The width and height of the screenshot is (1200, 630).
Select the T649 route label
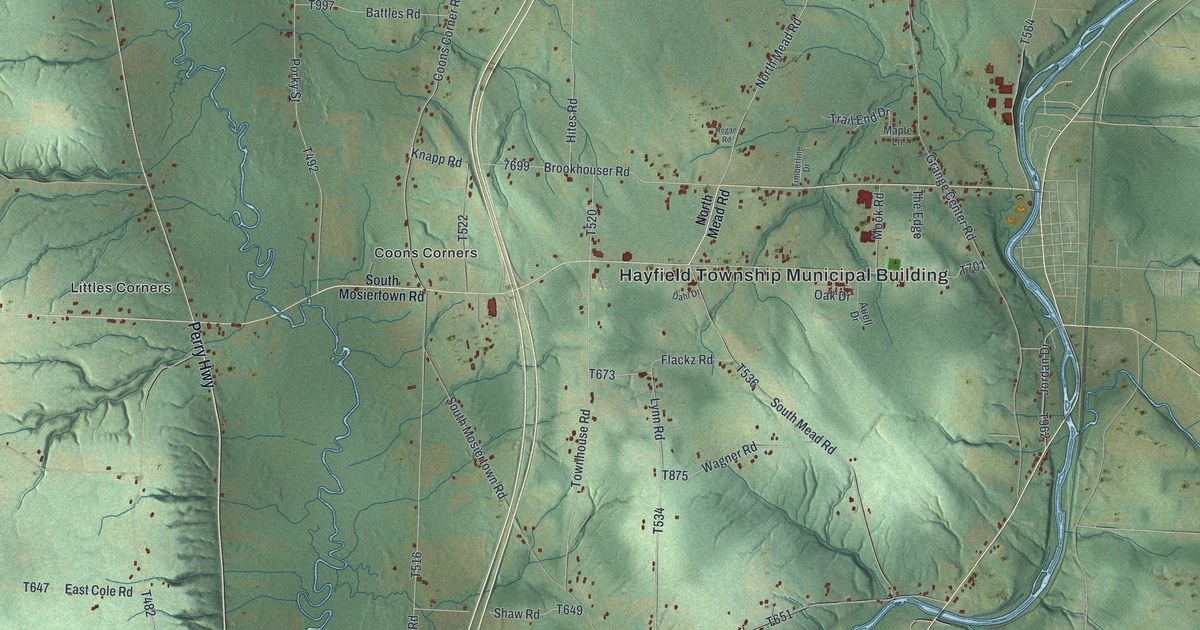point(569,610)
